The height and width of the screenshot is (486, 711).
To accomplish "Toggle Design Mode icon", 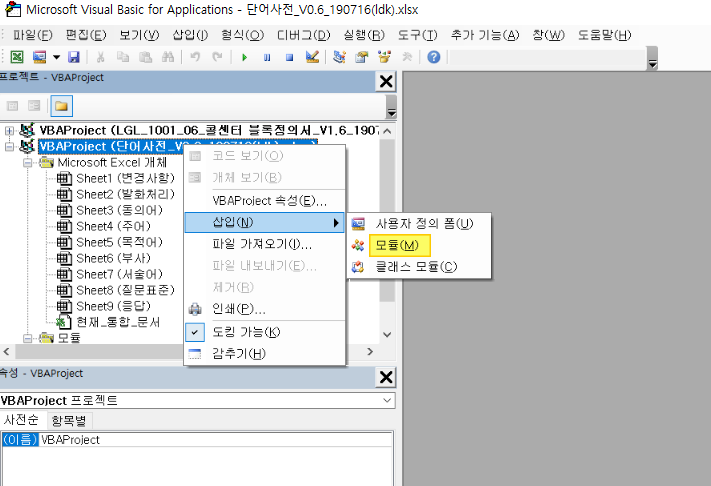I will click(312, 57).
